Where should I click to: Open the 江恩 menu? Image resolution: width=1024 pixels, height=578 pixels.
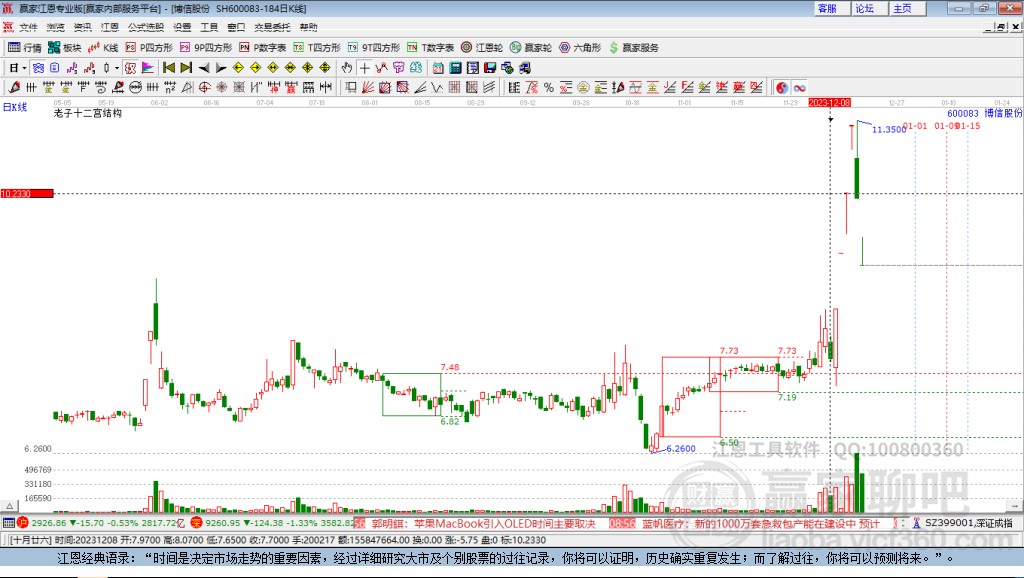110,27
